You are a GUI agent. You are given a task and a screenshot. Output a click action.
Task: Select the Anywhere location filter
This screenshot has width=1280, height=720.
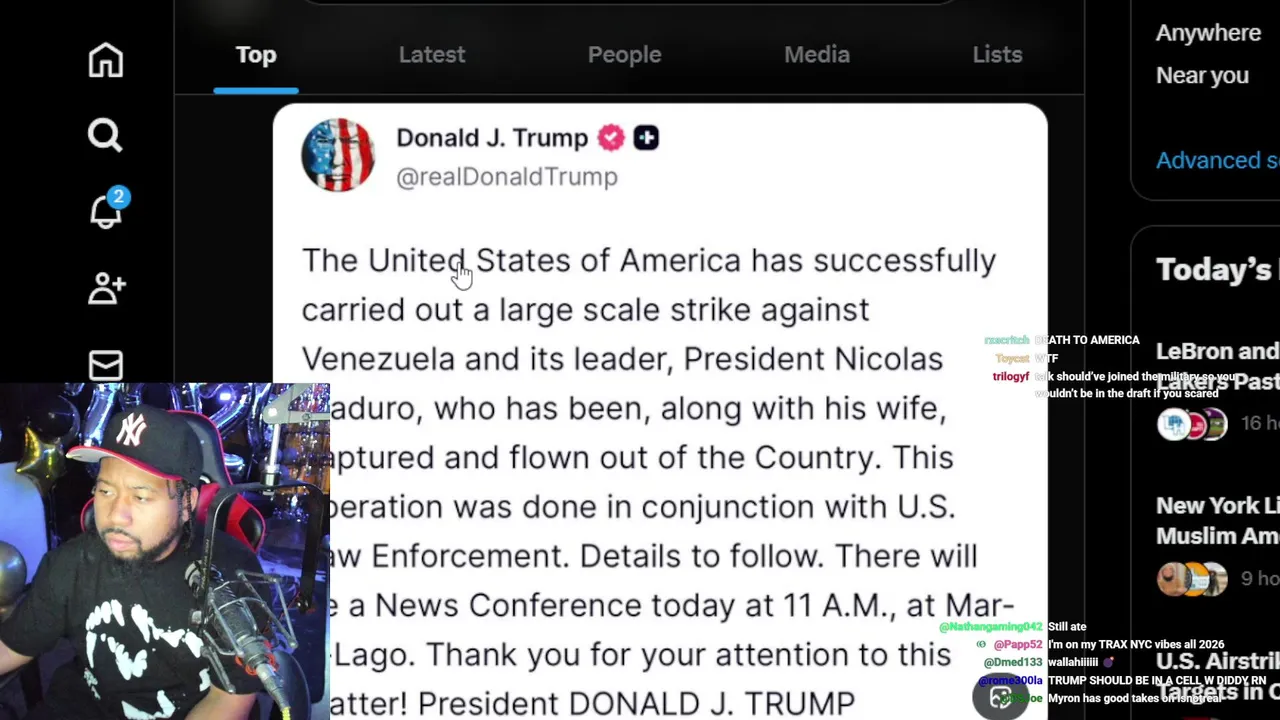point(1208,33)
